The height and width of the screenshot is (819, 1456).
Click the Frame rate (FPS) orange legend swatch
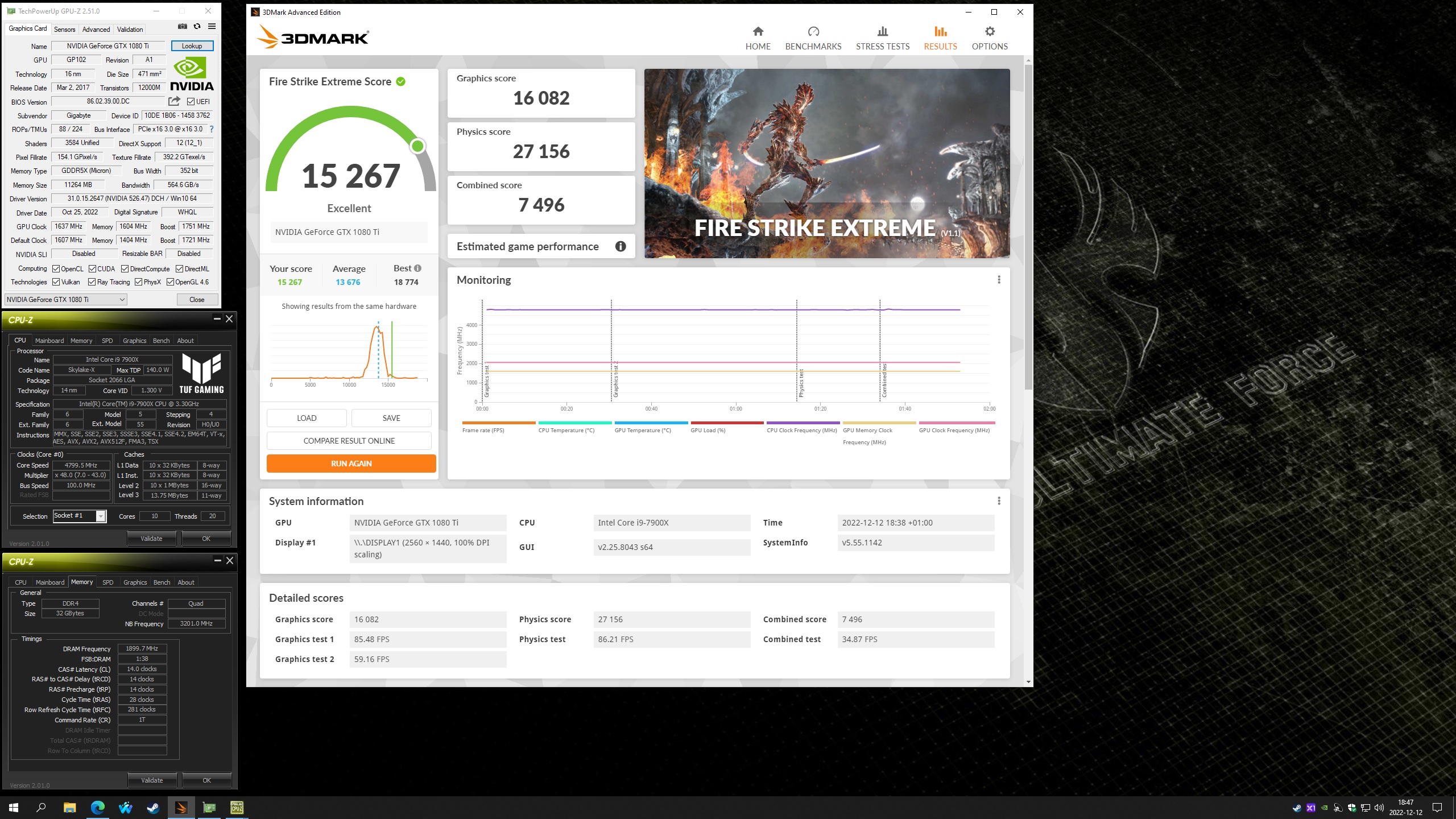[x=499, y=423]
